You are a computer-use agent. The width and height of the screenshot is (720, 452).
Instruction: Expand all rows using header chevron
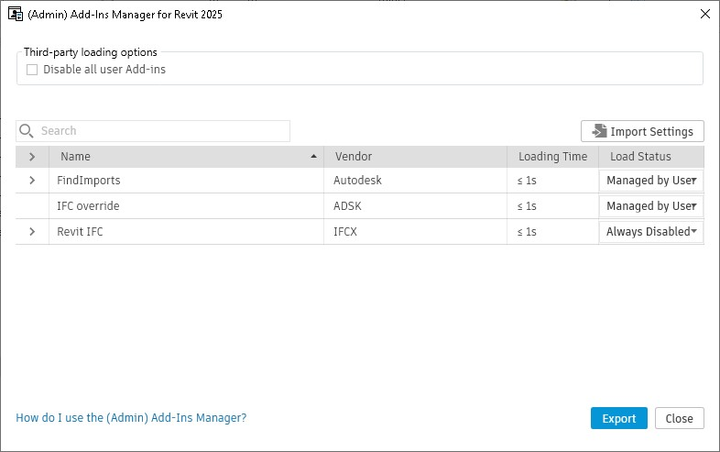click(x=32, y=157)
